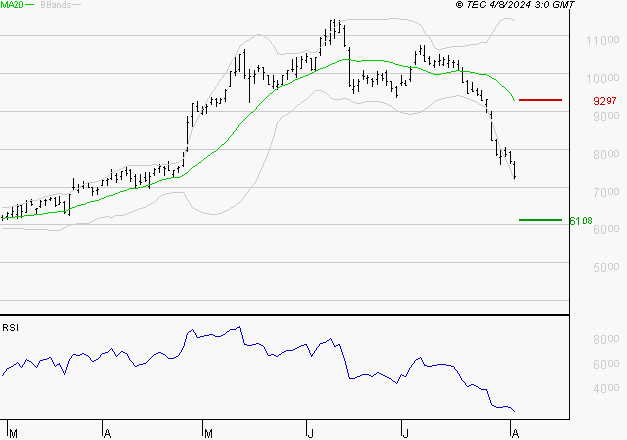Click the RSI panel label
This screenshot has height=440, width=627.
[x=10, y=328]
